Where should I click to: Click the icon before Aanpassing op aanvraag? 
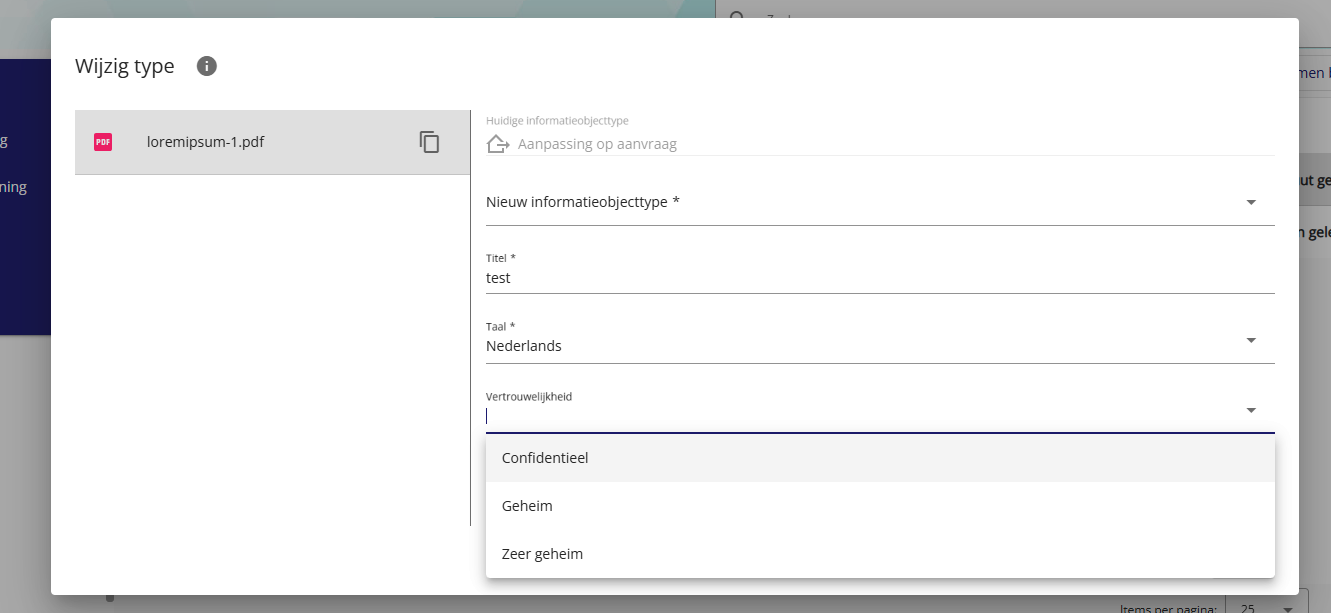click(x=498, y=144)
